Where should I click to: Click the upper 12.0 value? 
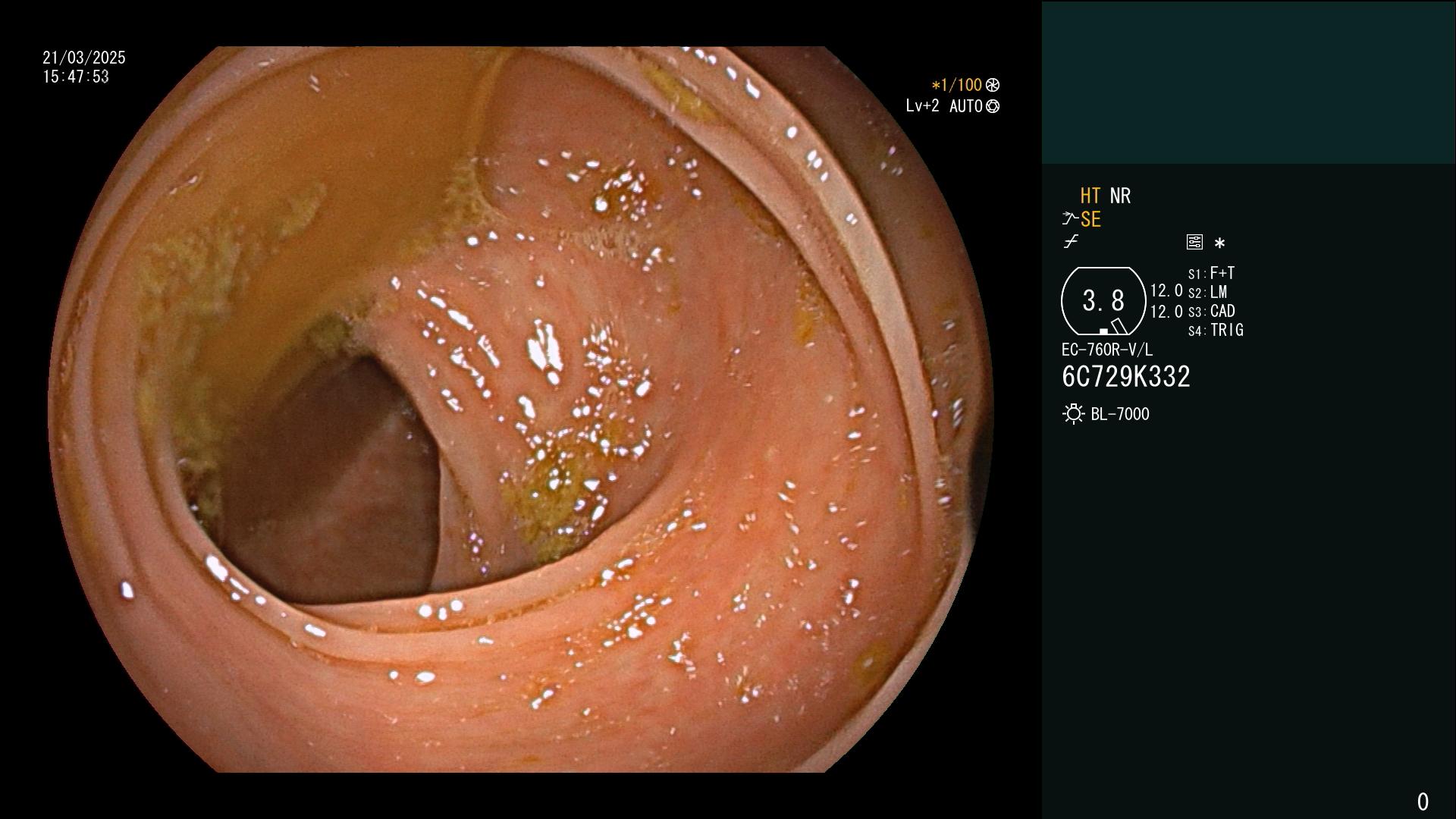click(1166, 290)
